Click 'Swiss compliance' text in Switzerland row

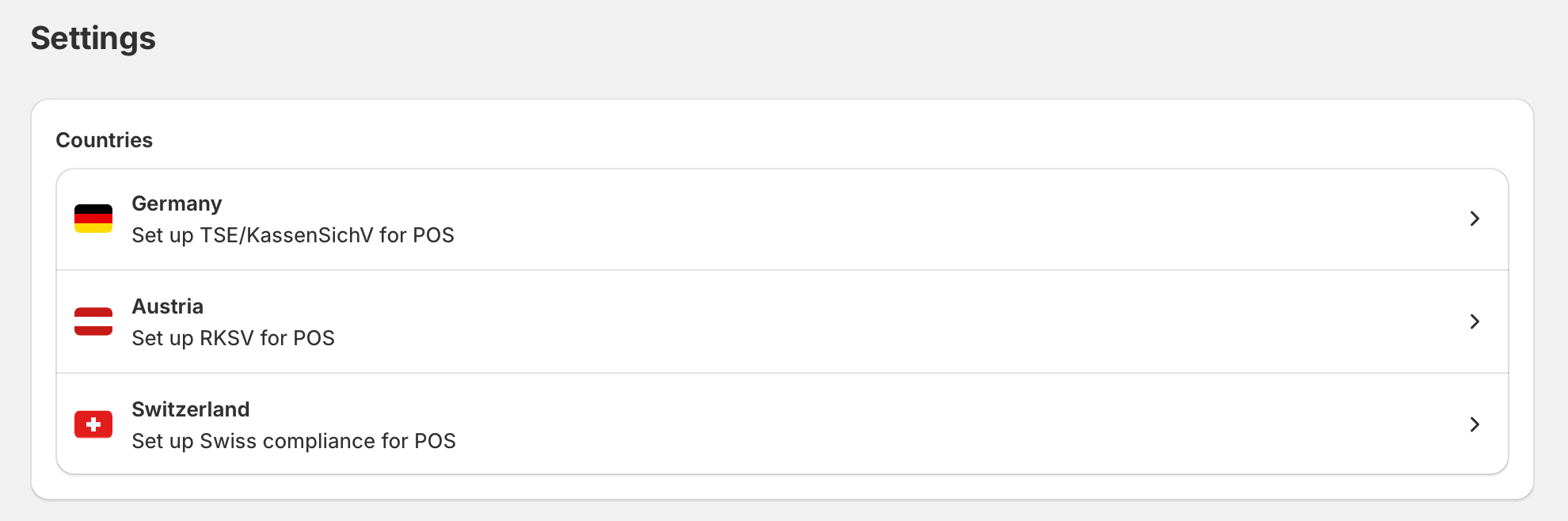pyautogui.click(x=303, y=441)
